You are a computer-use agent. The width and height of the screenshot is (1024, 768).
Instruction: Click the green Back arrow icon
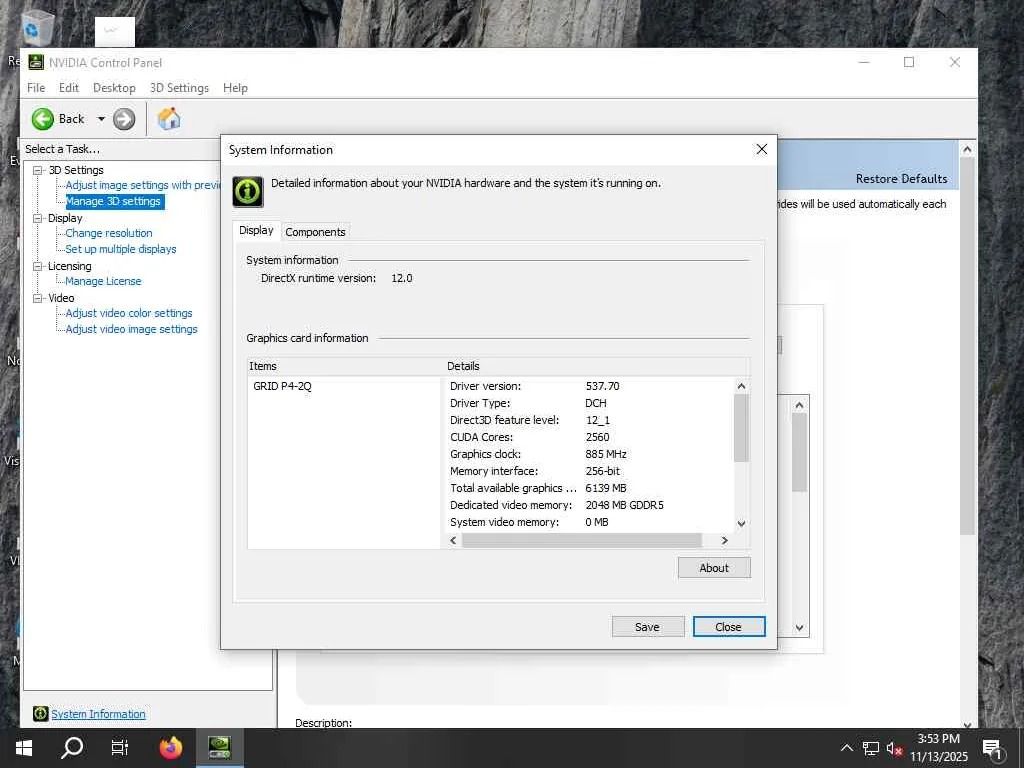click(43, 119)
